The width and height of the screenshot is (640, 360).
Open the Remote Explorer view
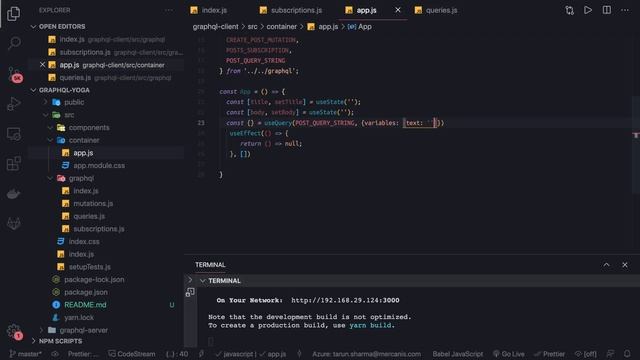point(13,134)
